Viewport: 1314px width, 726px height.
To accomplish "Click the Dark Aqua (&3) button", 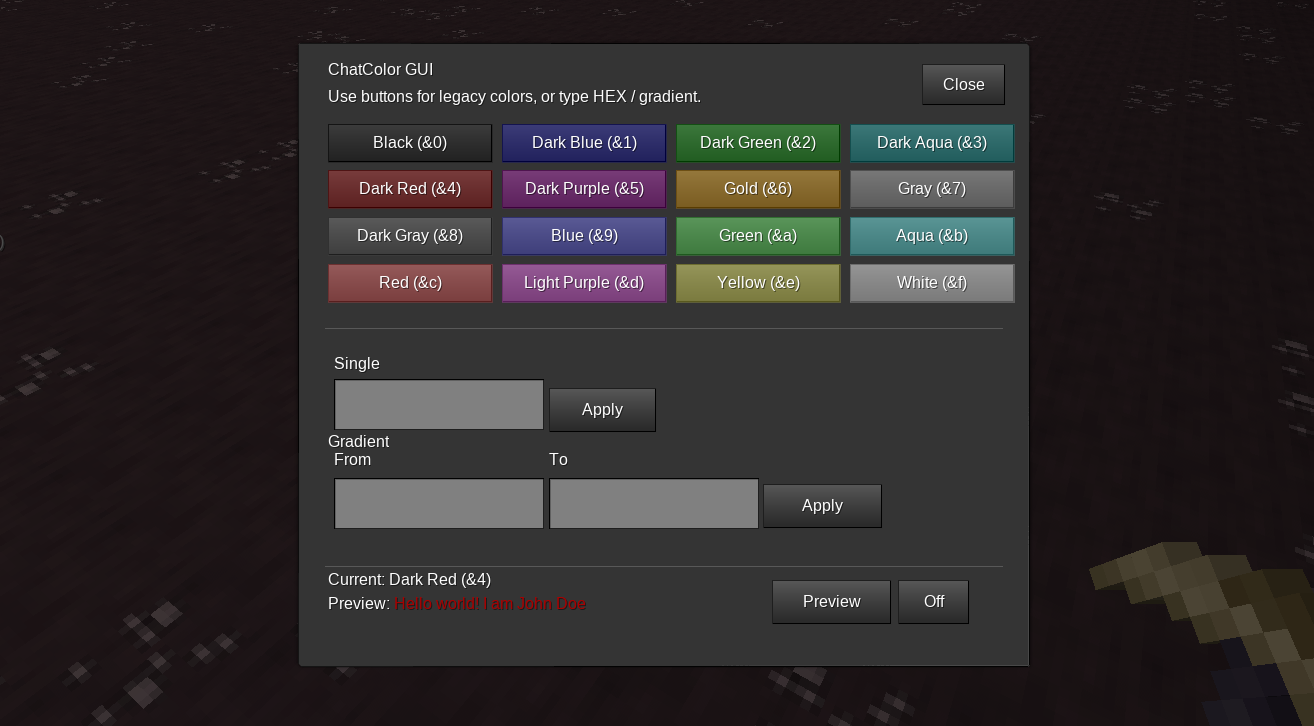I will [932, 143].
